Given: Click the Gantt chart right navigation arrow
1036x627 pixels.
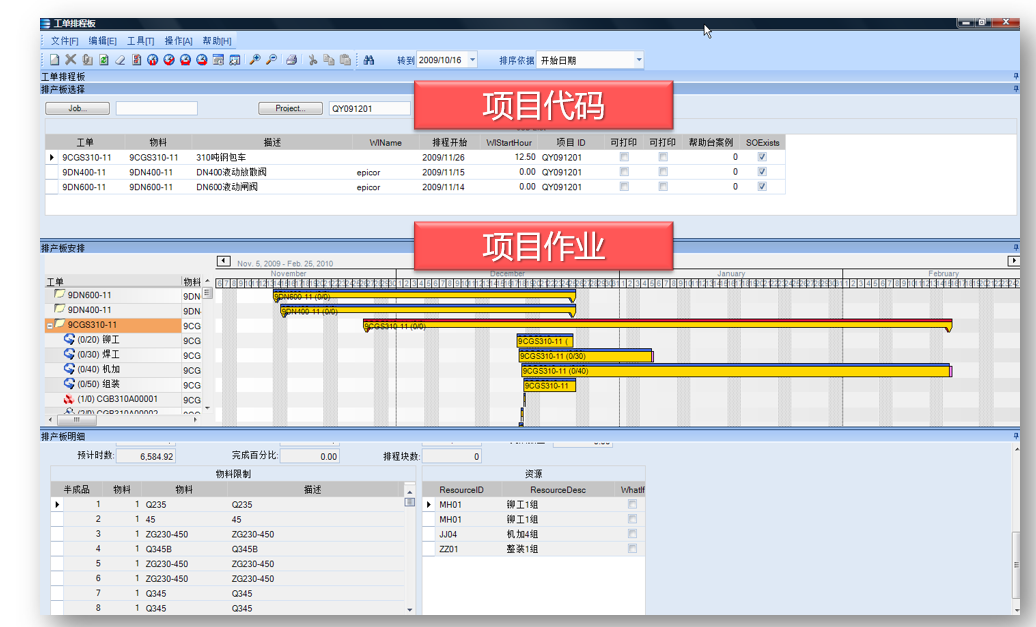Looking at the screenshot, I should coord(1013,261).
